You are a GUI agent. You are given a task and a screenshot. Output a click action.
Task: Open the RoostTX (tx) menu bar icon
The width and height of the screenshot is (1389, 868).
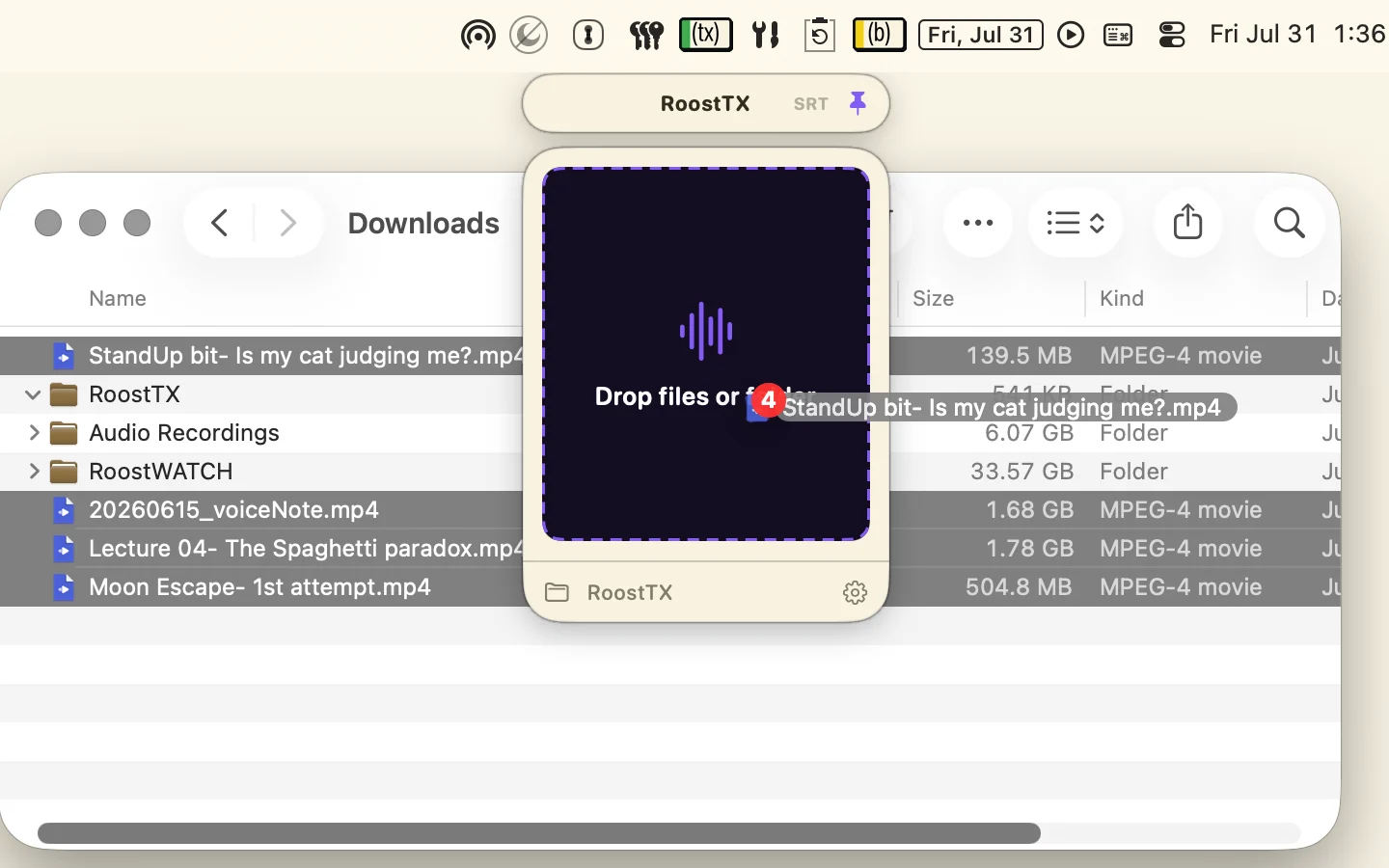706,36
